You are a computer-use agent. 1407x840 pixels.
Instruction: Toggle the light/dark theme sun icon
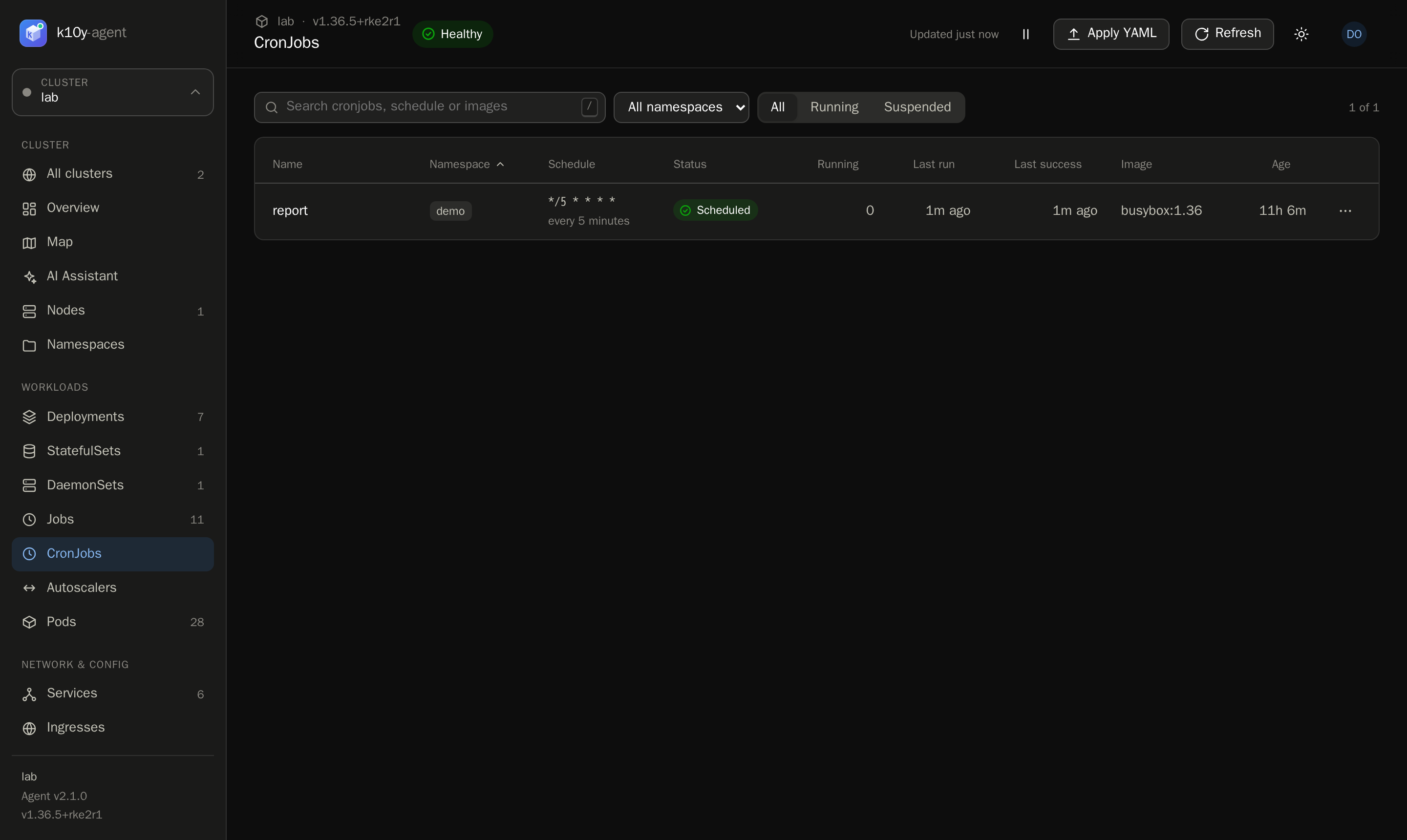tap(1301, 34)
